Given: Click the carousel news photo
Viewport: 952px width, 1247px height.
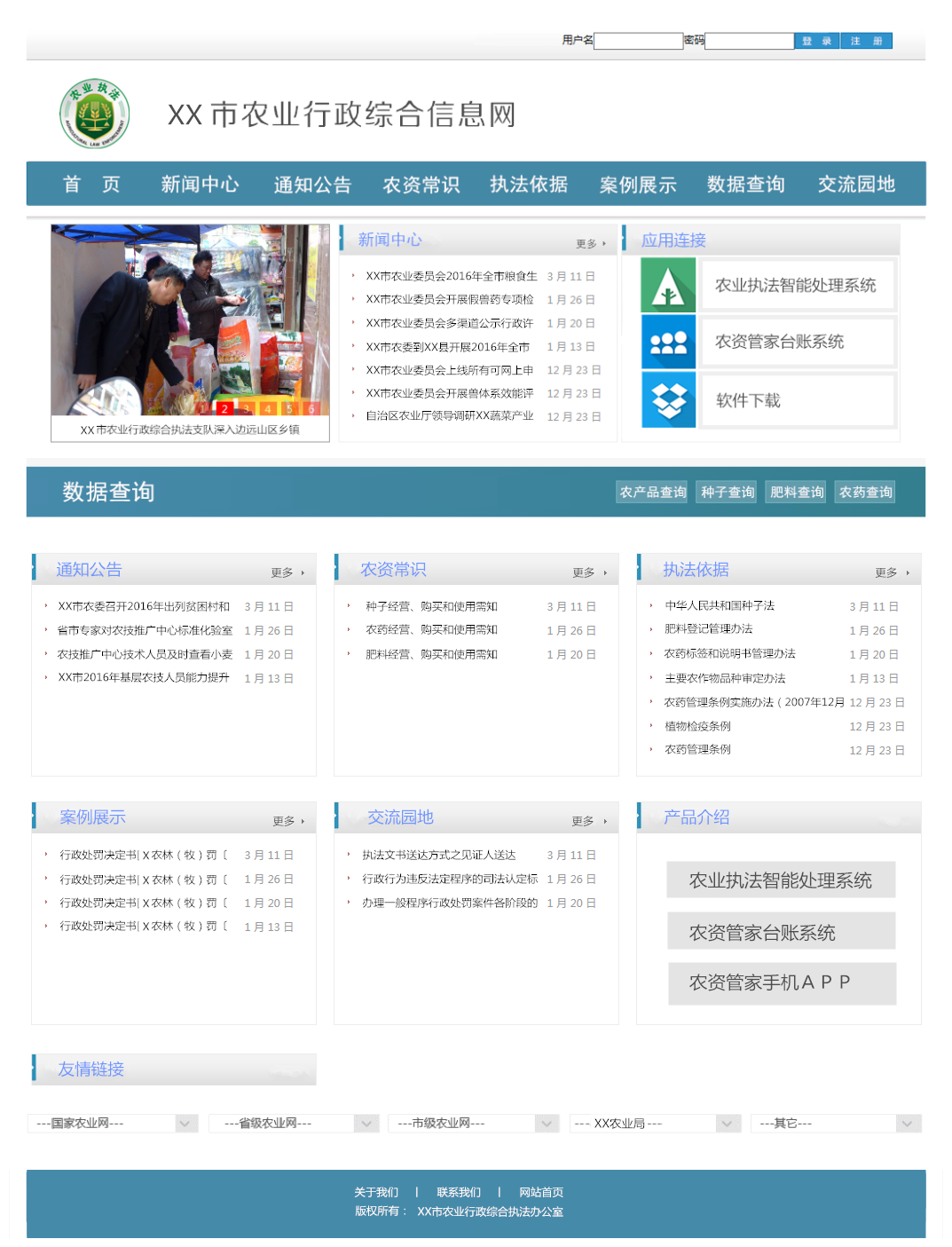Looking at the screenshot, I should [190, 320].
